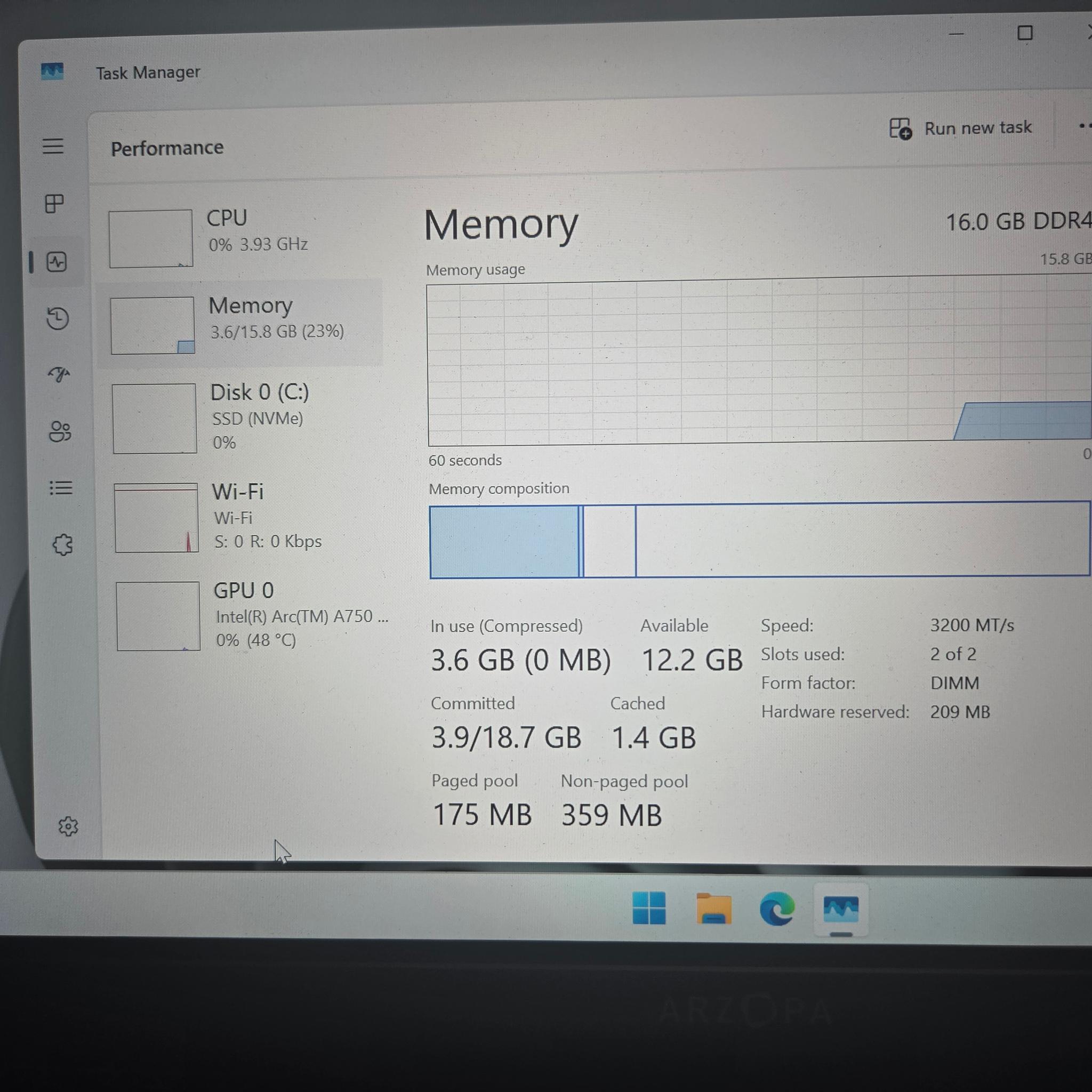
Task: Open the Details list icon
Action: [x=61, y=488]
